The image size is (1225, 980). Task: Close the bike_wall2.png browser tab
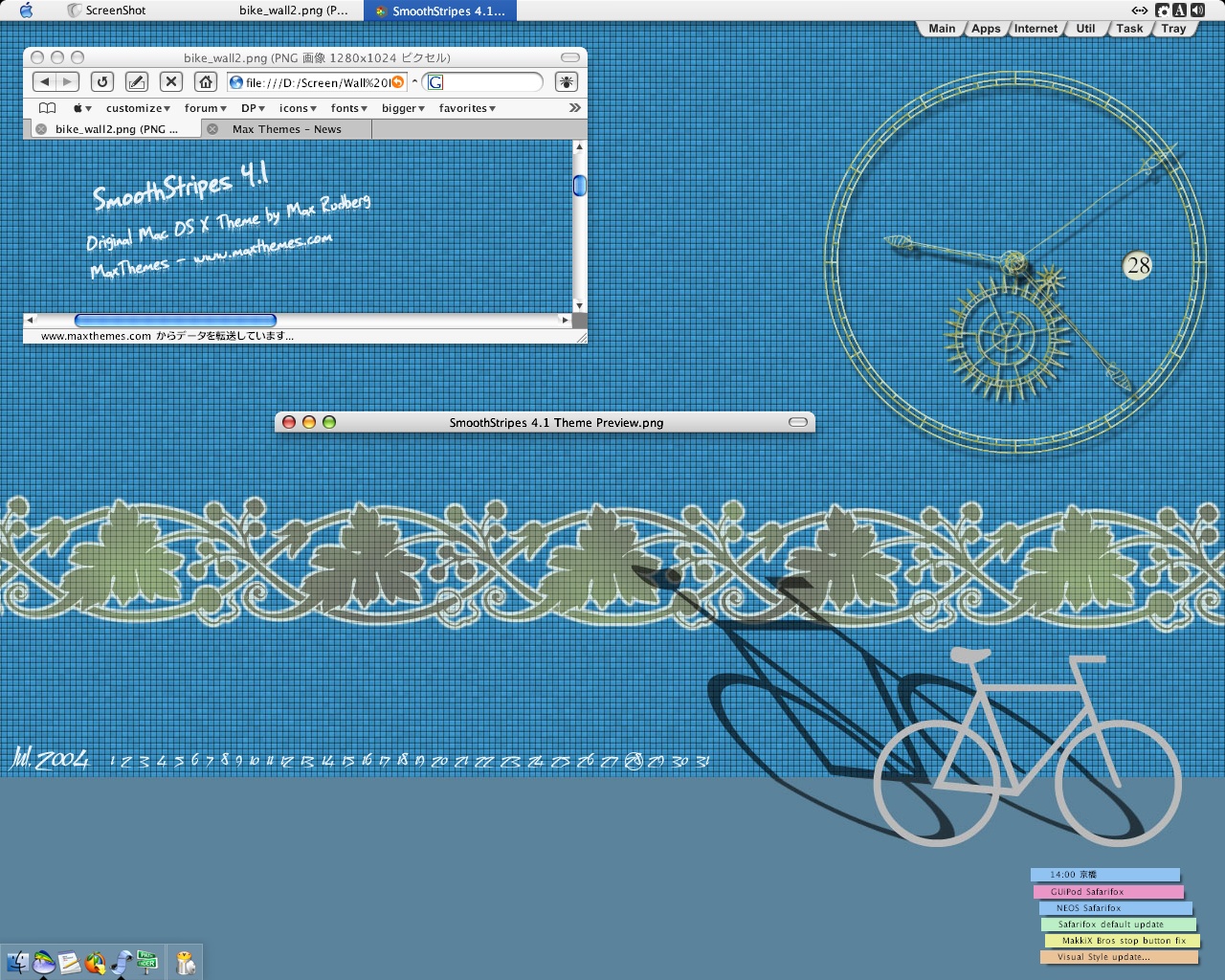point(41,129)
